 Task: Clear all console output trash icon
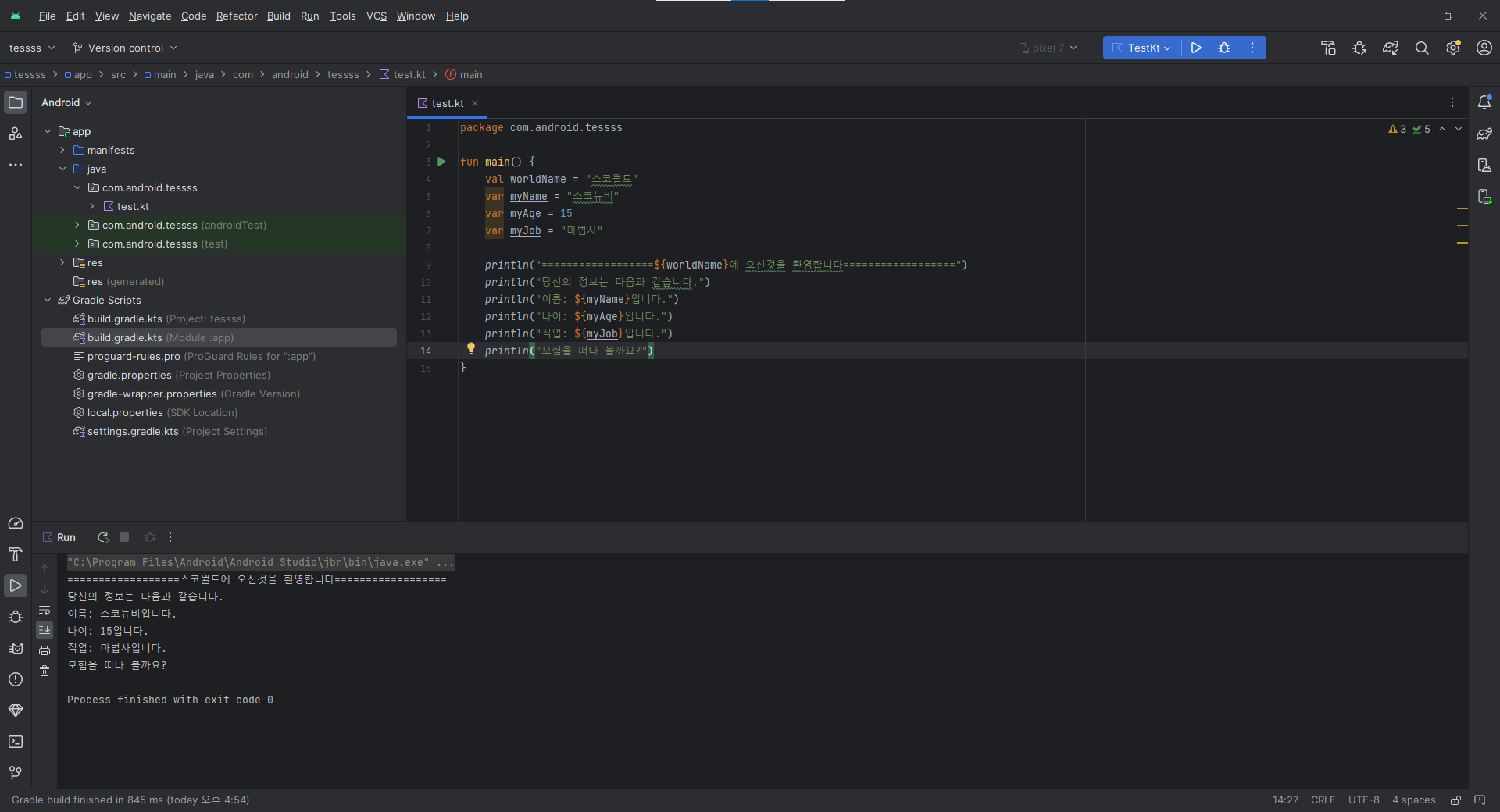(x=45, y=671)
